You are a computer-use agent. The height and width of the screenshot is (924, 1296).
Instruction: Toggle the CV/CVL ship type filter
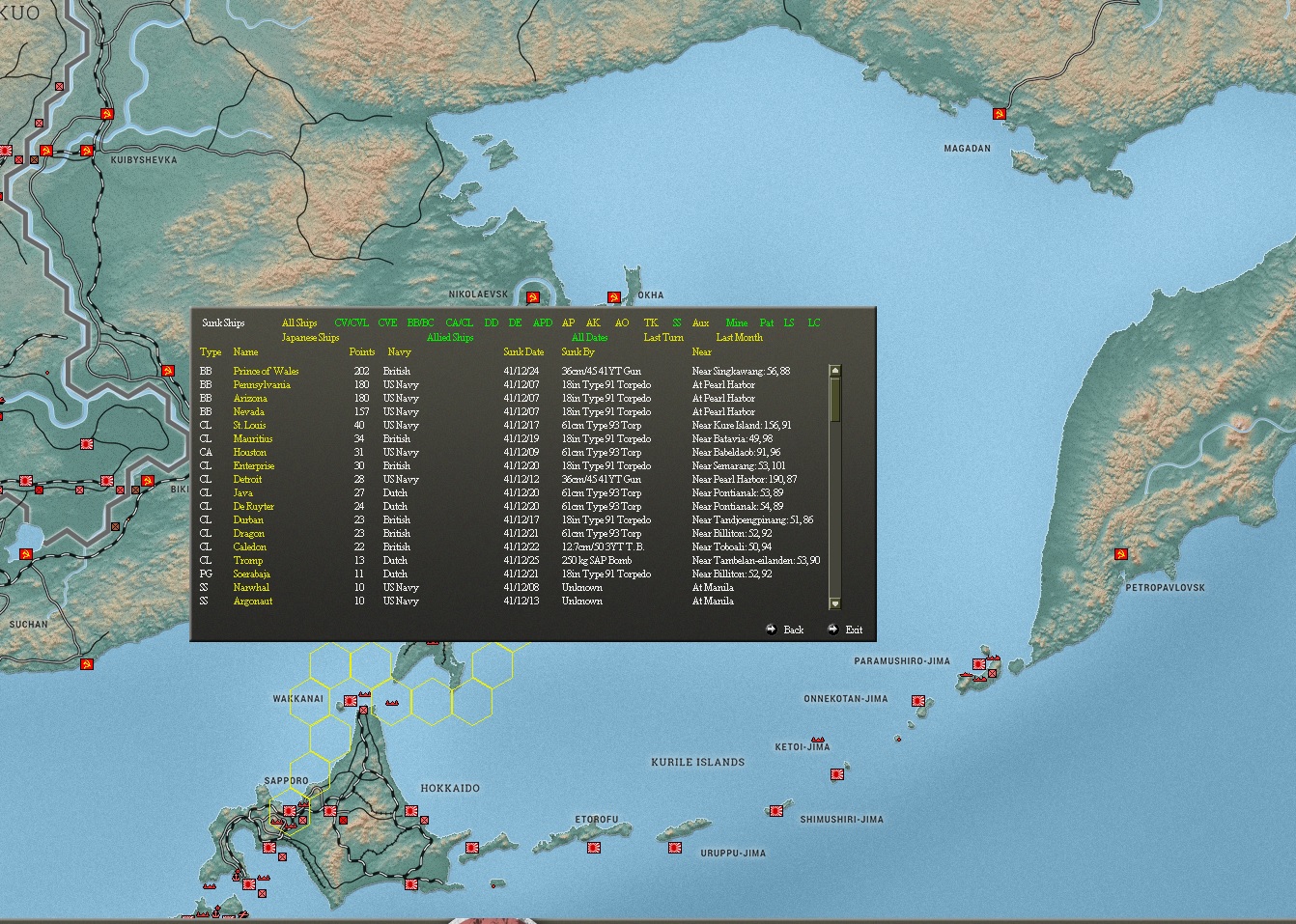tap(352, 322)
